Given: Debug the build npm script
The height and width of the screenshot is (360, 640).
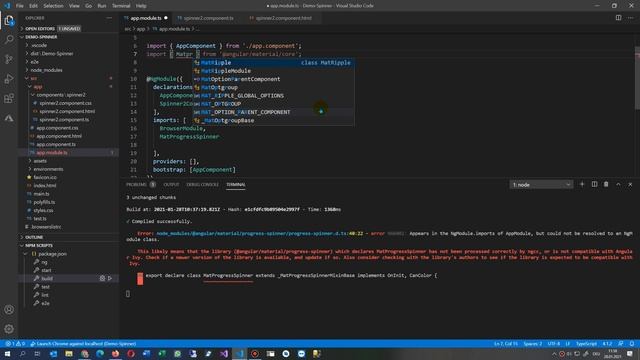Looking at the screenshot, I should (102, 278).
